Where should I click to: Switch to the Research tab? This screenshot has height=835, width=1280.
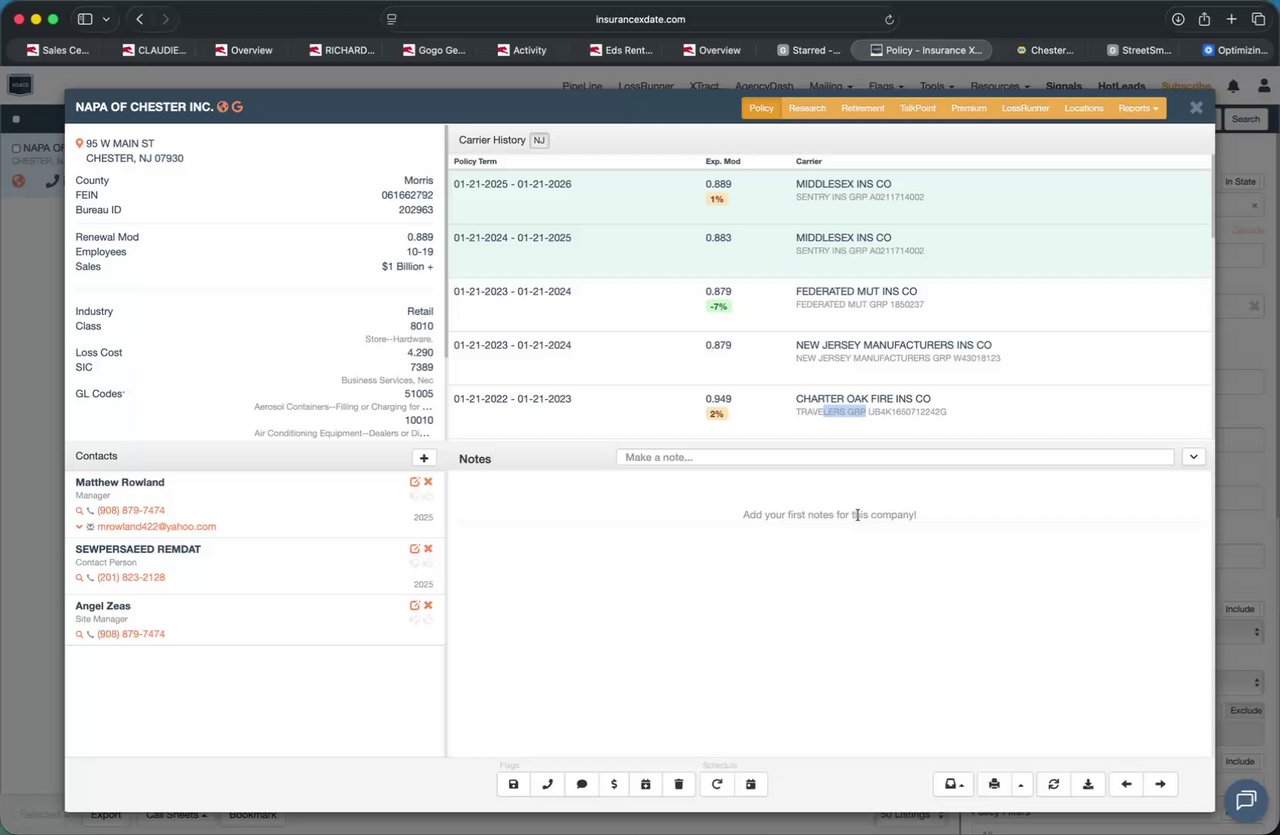point(807,108)
